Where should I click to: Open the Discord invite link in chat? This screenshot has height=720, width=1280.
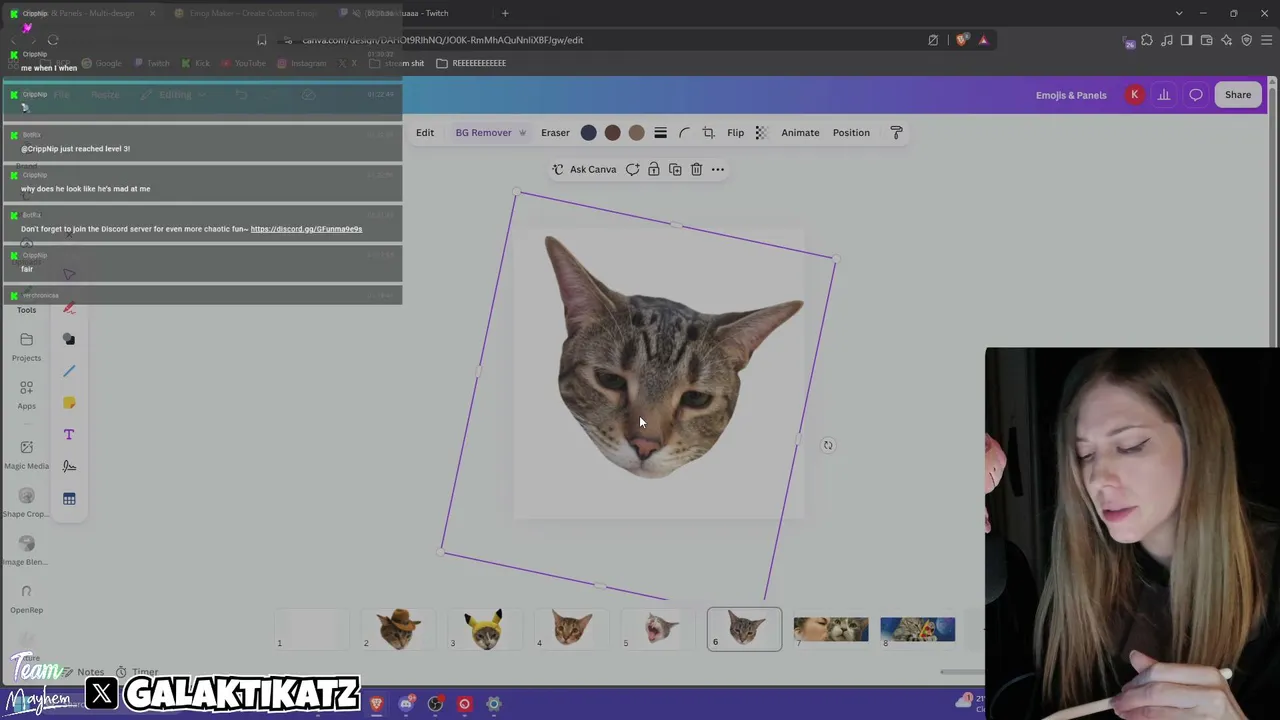click(x=306, y=229)
